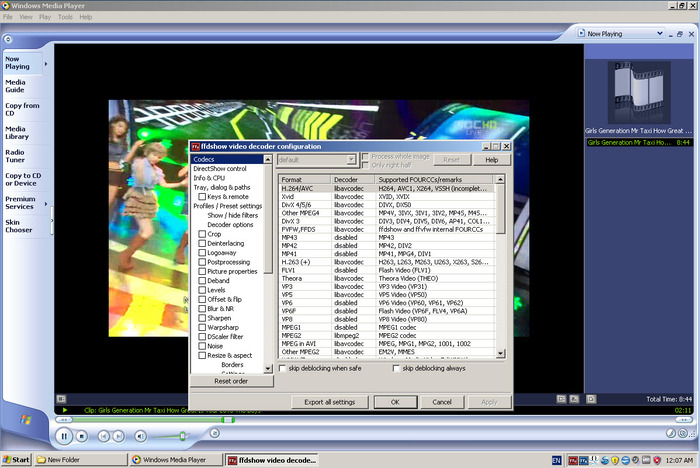Toggle the Noise filter checkbox
This screenshot has width=700, height=468.
pos(202,346)
